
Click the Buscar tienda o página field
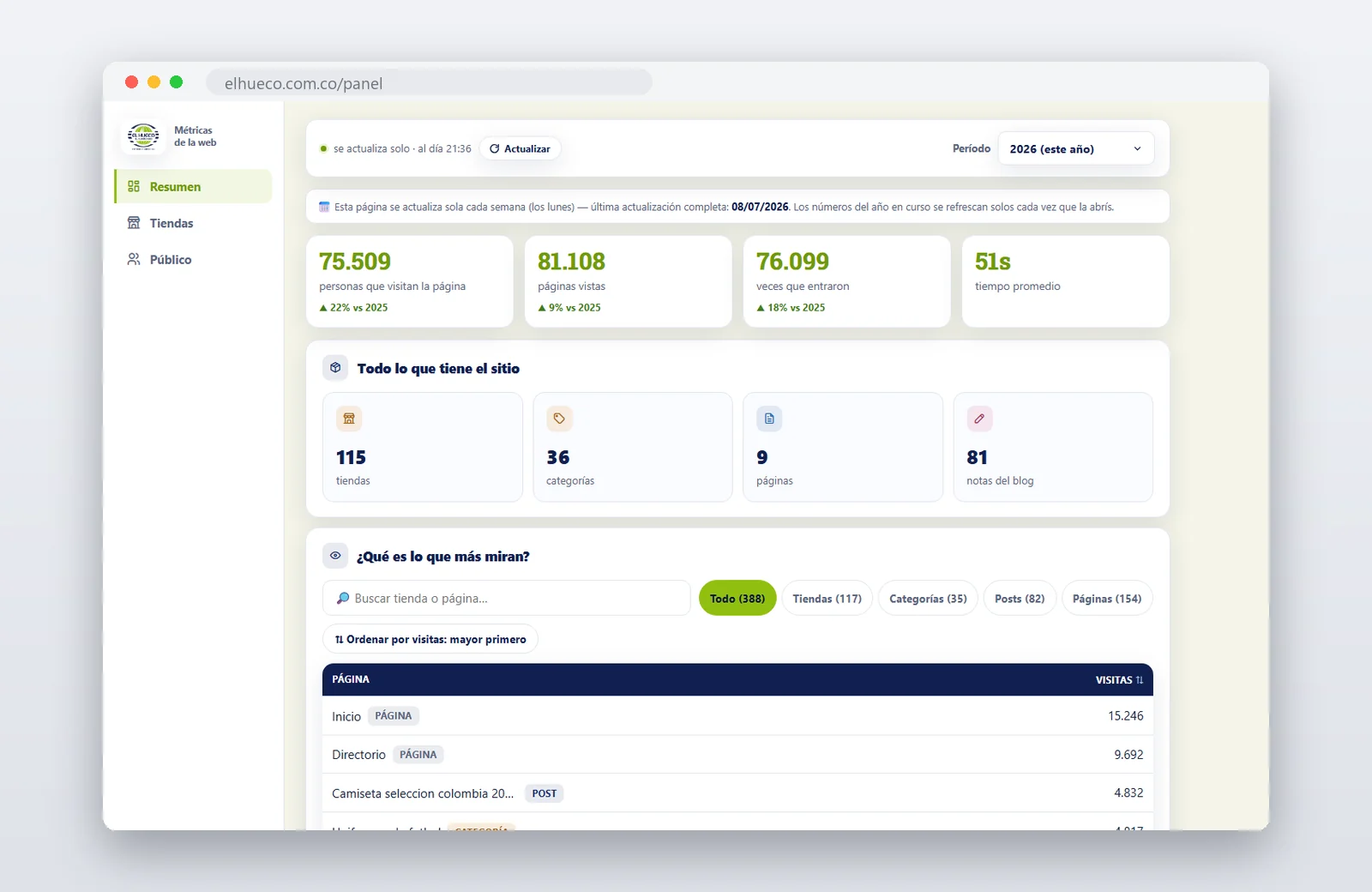(x=506, y=598)
